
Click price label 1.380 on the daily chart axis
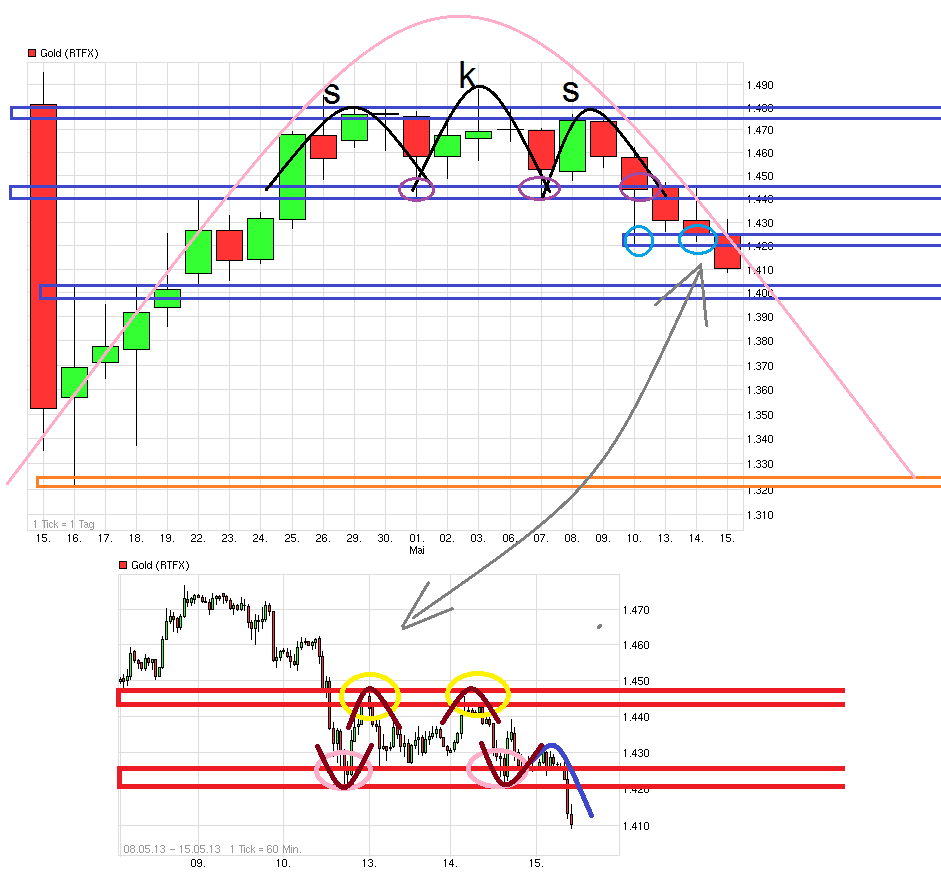760,341
